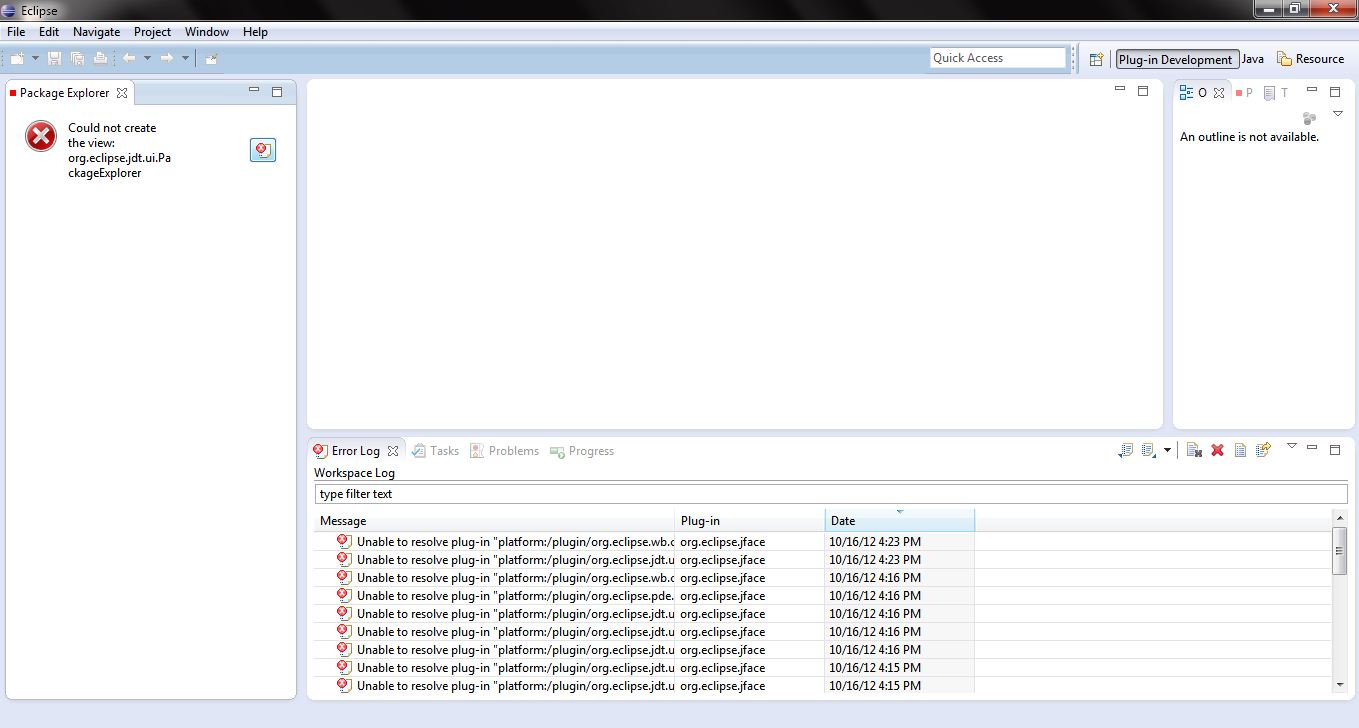The width and height of the screenshot is (1359, 728).
Task: Click the grey circles icon in Outline toolbar
Action: coord(1310,118)
